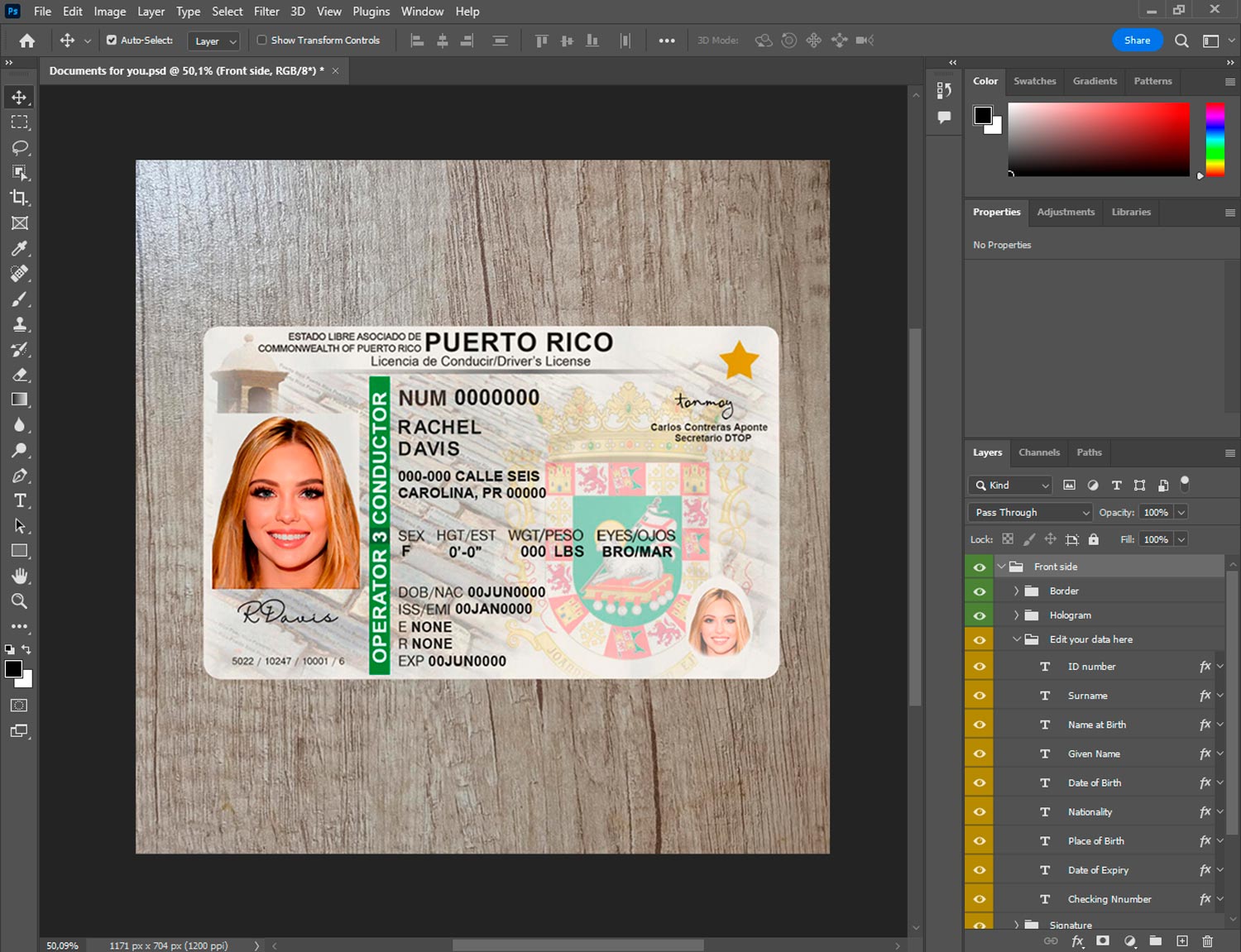Open the Swatches panel tab

pyautogui.click(x=1034, y=81)
